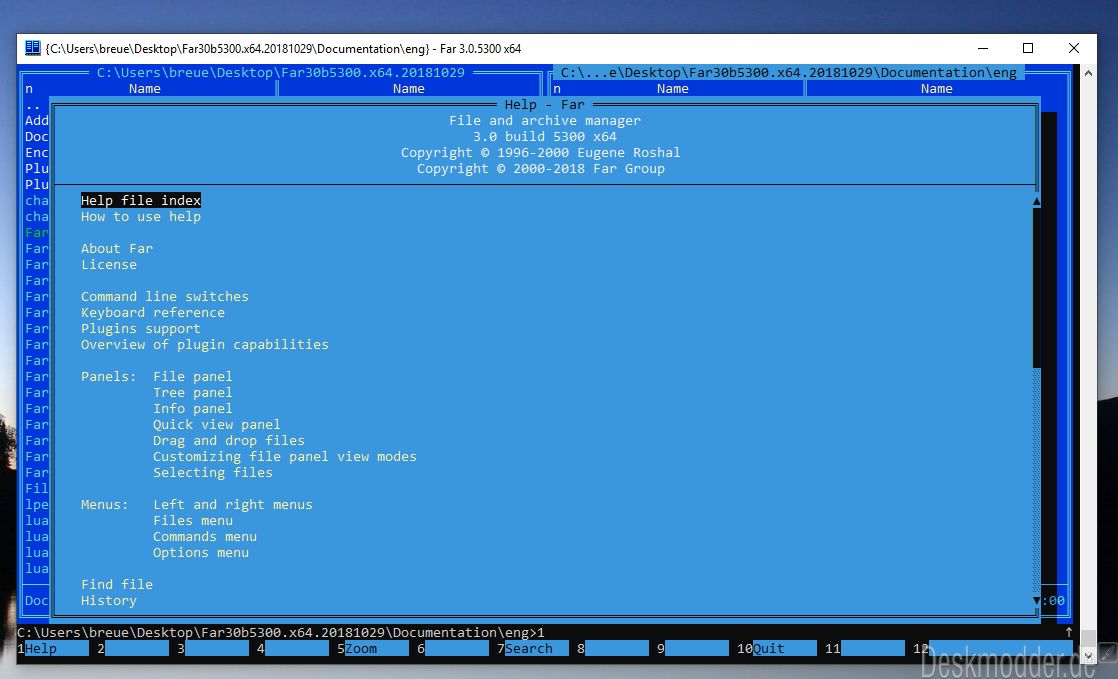Open the Selecting files topic
The height and width of the screenshot is (679, 1118).
(x=212, y=473)
